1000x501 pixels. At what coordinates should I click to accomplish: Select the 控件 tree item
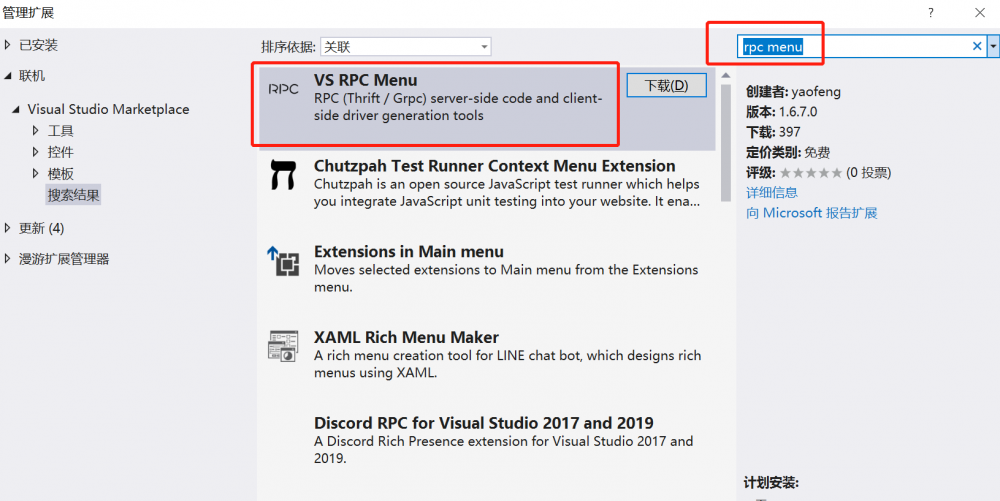point(61,152)
